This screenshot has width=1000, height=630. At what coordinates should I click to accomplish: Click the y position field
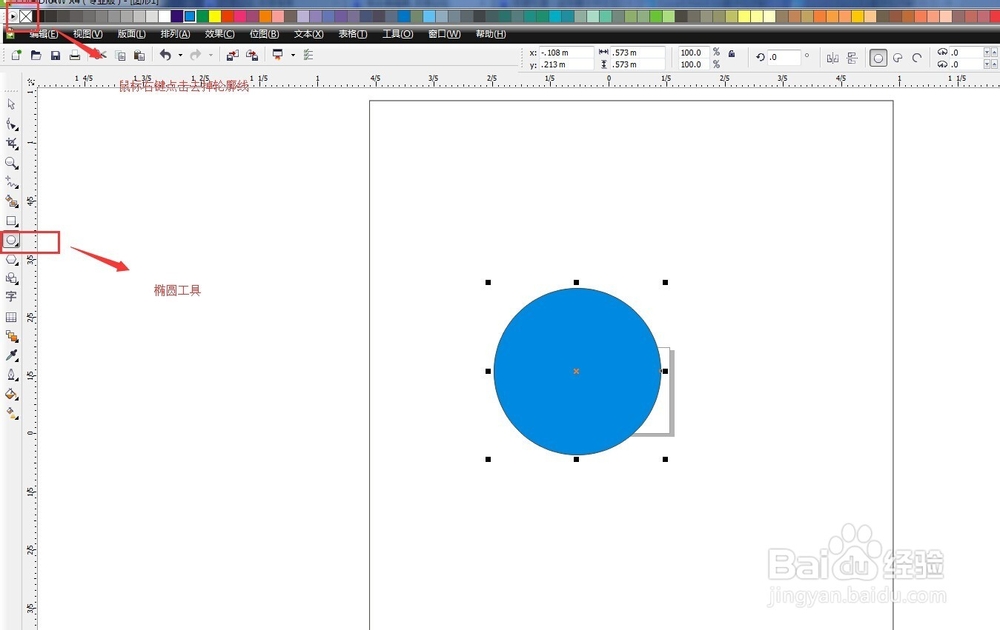point(566,64)
